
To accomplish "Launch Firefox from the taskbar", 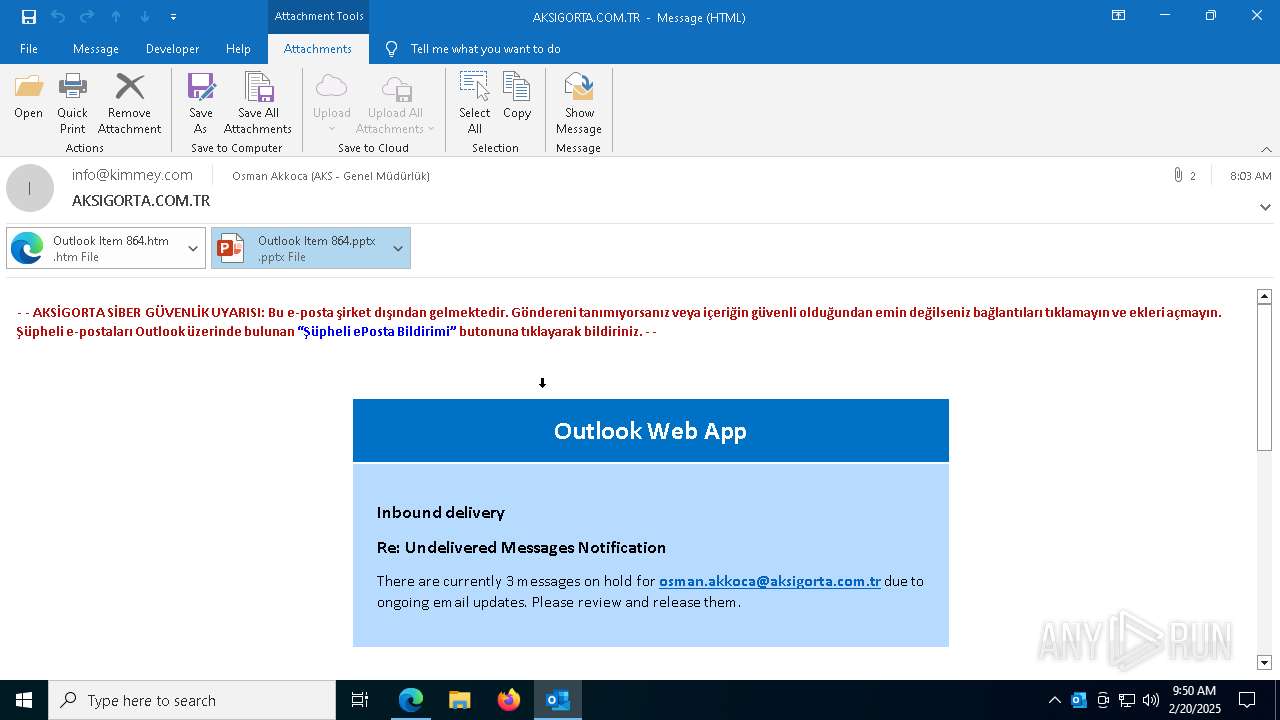I will pyautogui.click(x=509, y=700).
